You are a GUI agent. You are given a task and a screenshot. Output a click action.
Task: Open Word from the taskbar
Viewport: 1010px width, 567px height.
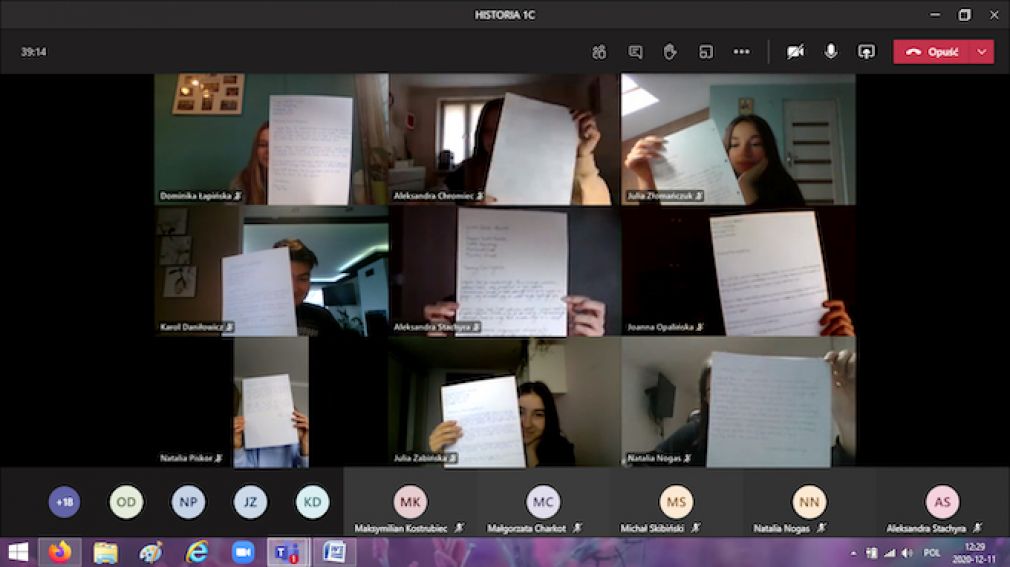click(x=334, y=552)
